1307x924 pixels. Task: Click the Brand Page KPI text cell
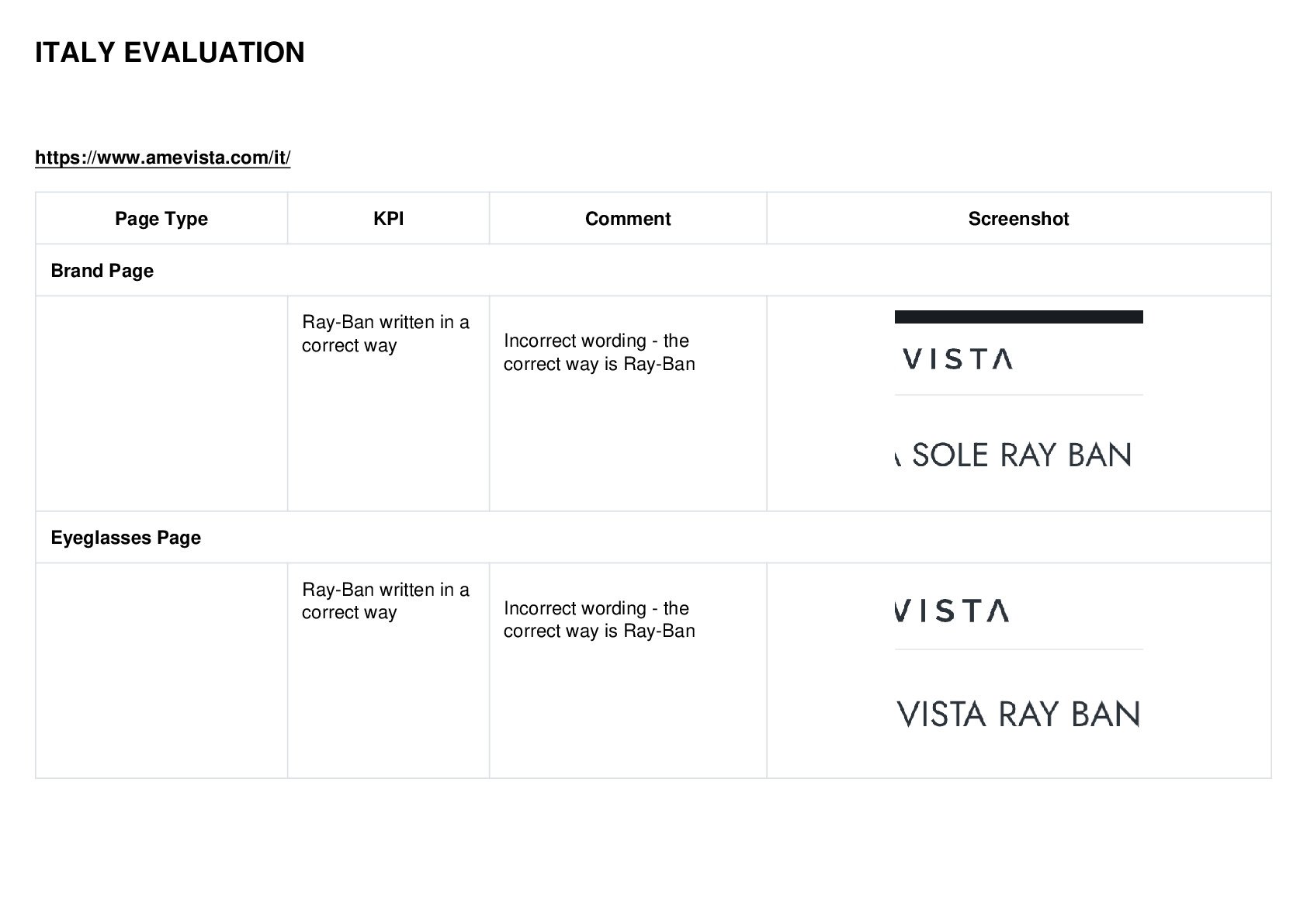pos(386,334)
